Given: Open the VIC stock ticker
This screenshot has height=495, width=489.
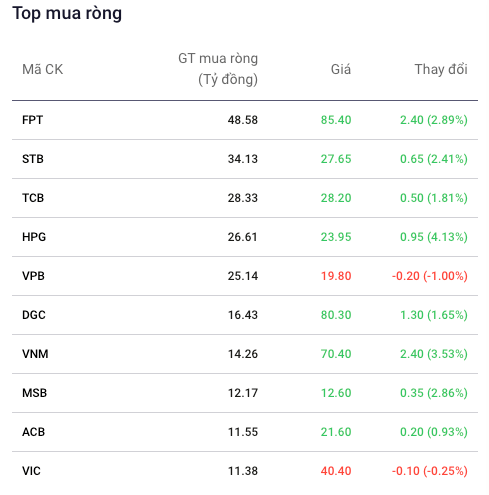Looking at the screenshot, I should pyautogui.click(x=31, y=471).
